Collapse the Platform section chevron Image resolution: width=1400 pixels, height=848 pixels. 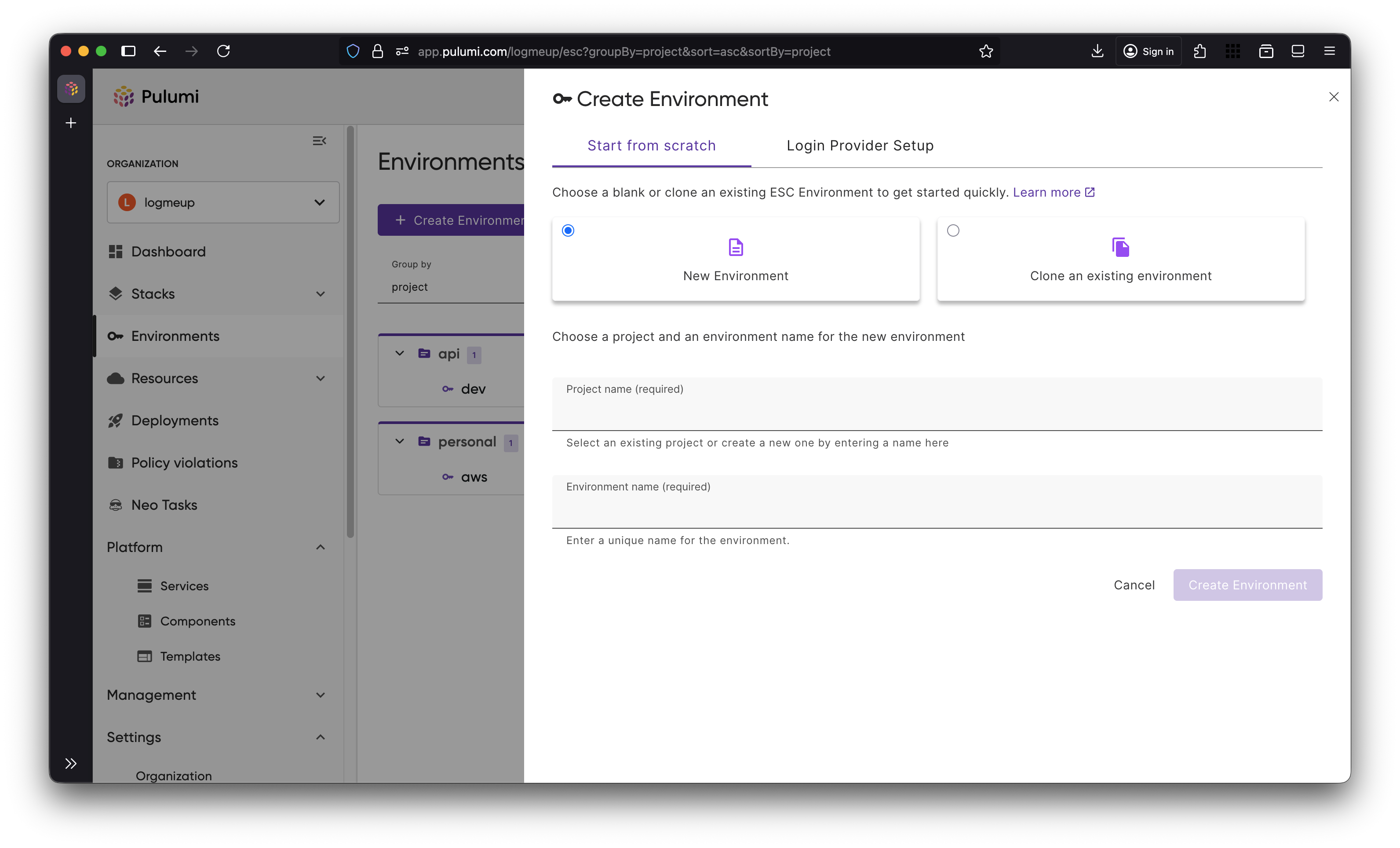(x=321, y=547)
